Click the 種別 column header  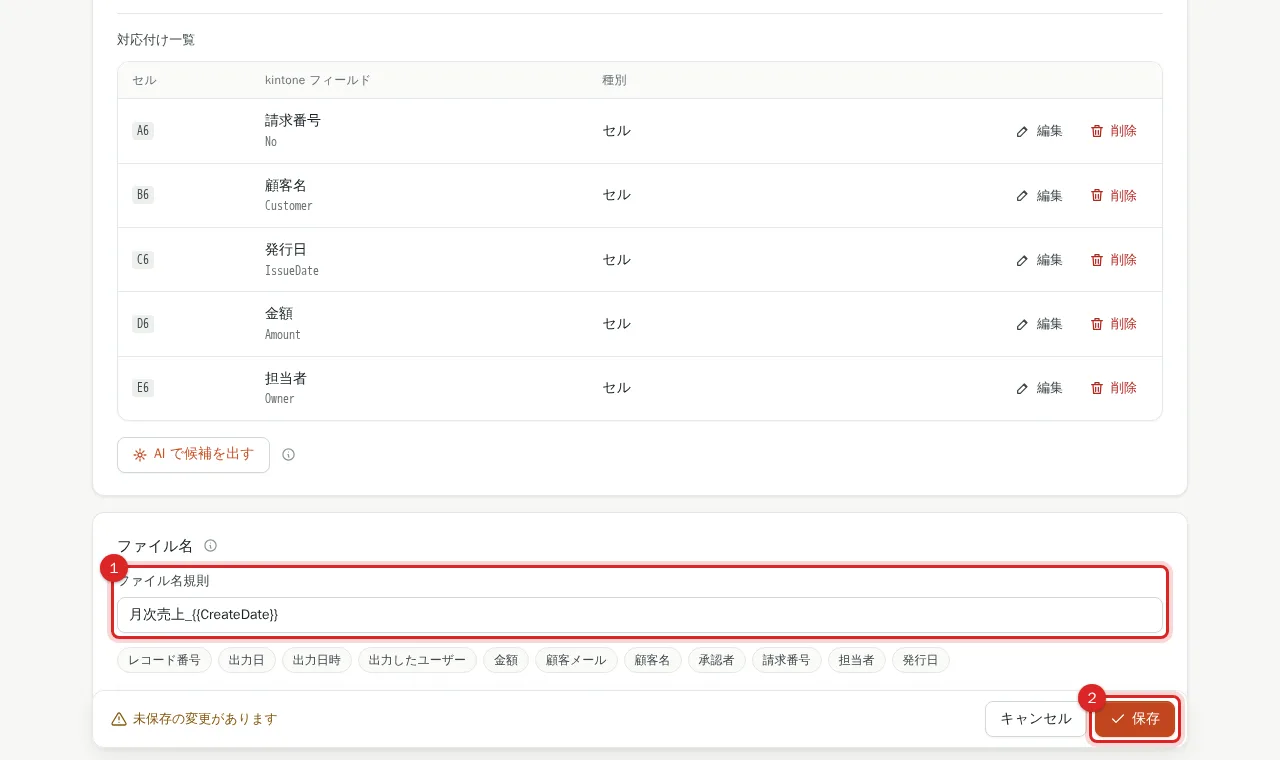[x=614, y=80]
